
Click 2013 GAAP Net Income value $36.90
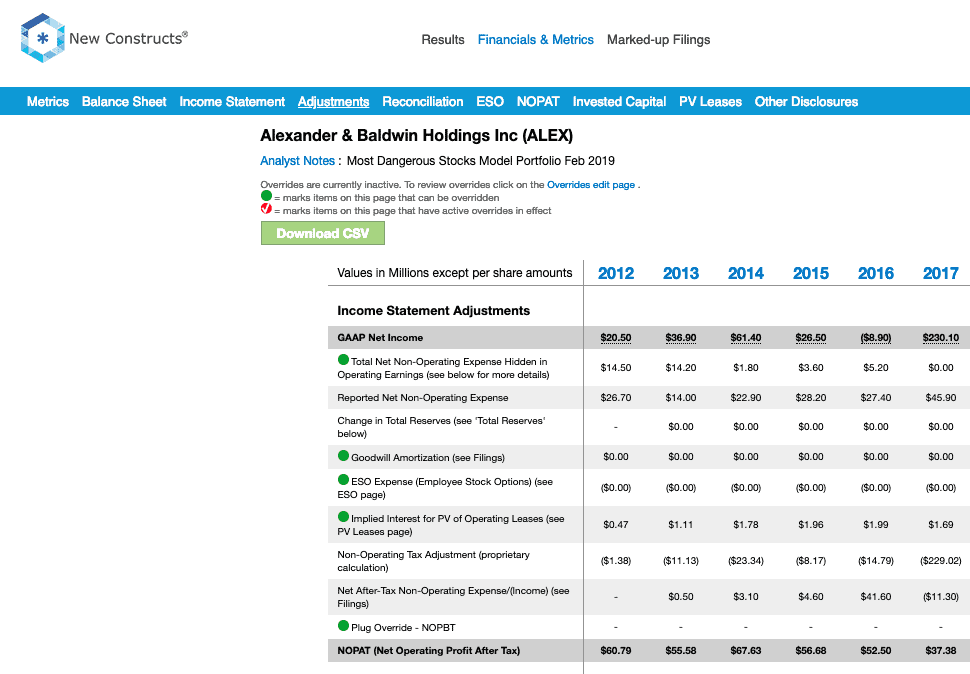click(680, 338)
